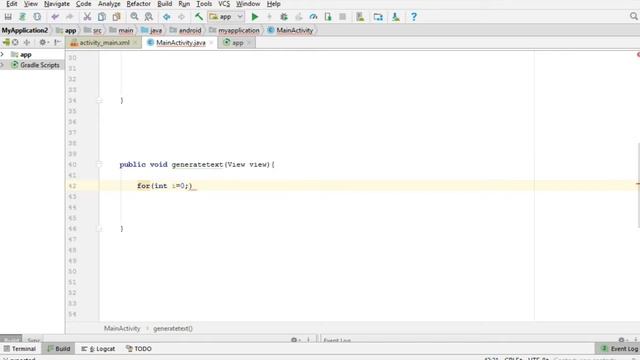Expand the app module tree node

point(2,54)
